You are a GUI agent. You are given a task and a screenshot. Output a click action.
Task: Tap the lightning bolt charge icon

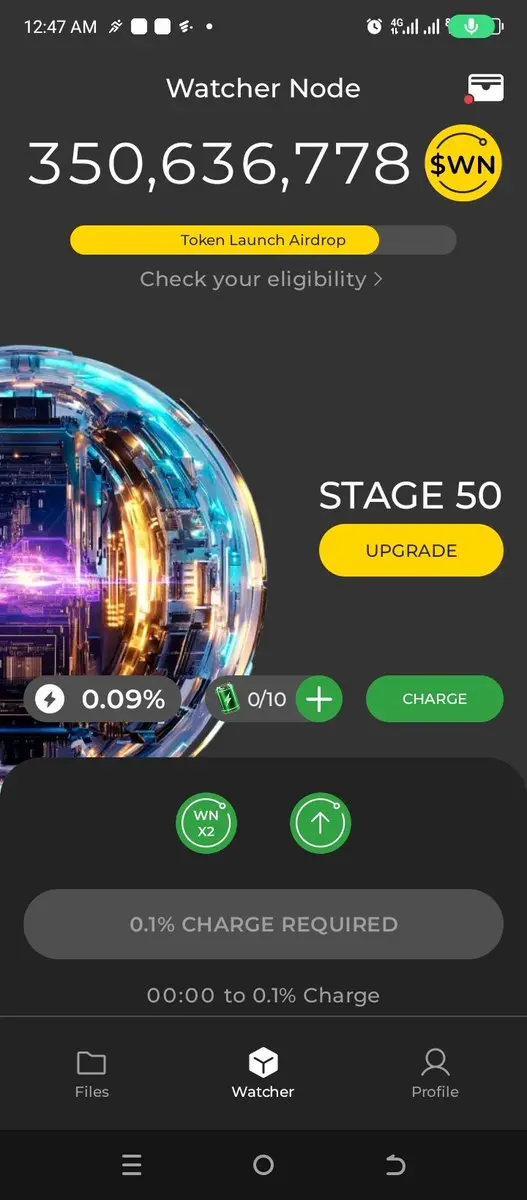click(49, 699)
